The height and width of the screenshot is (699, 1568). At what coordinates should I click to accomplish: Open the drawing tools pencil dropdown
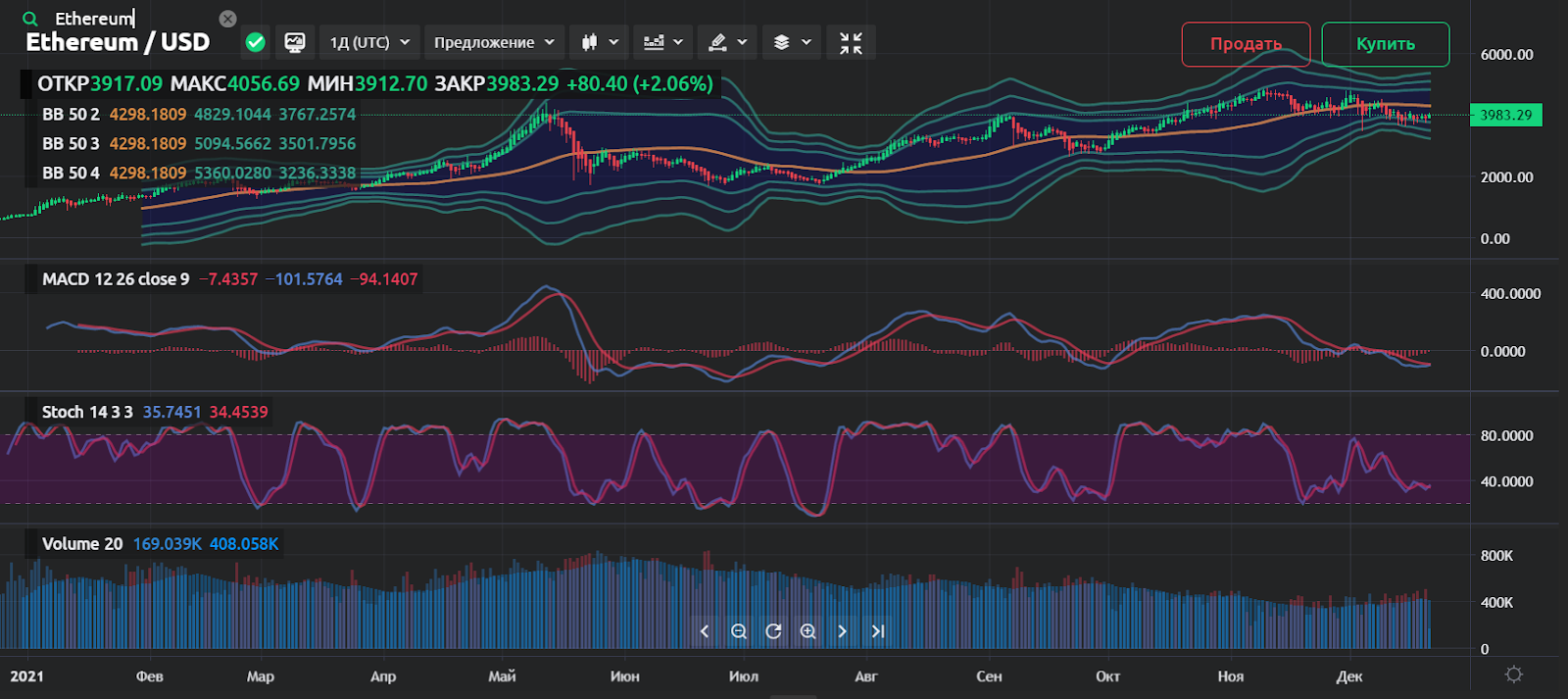coord(727,42)
